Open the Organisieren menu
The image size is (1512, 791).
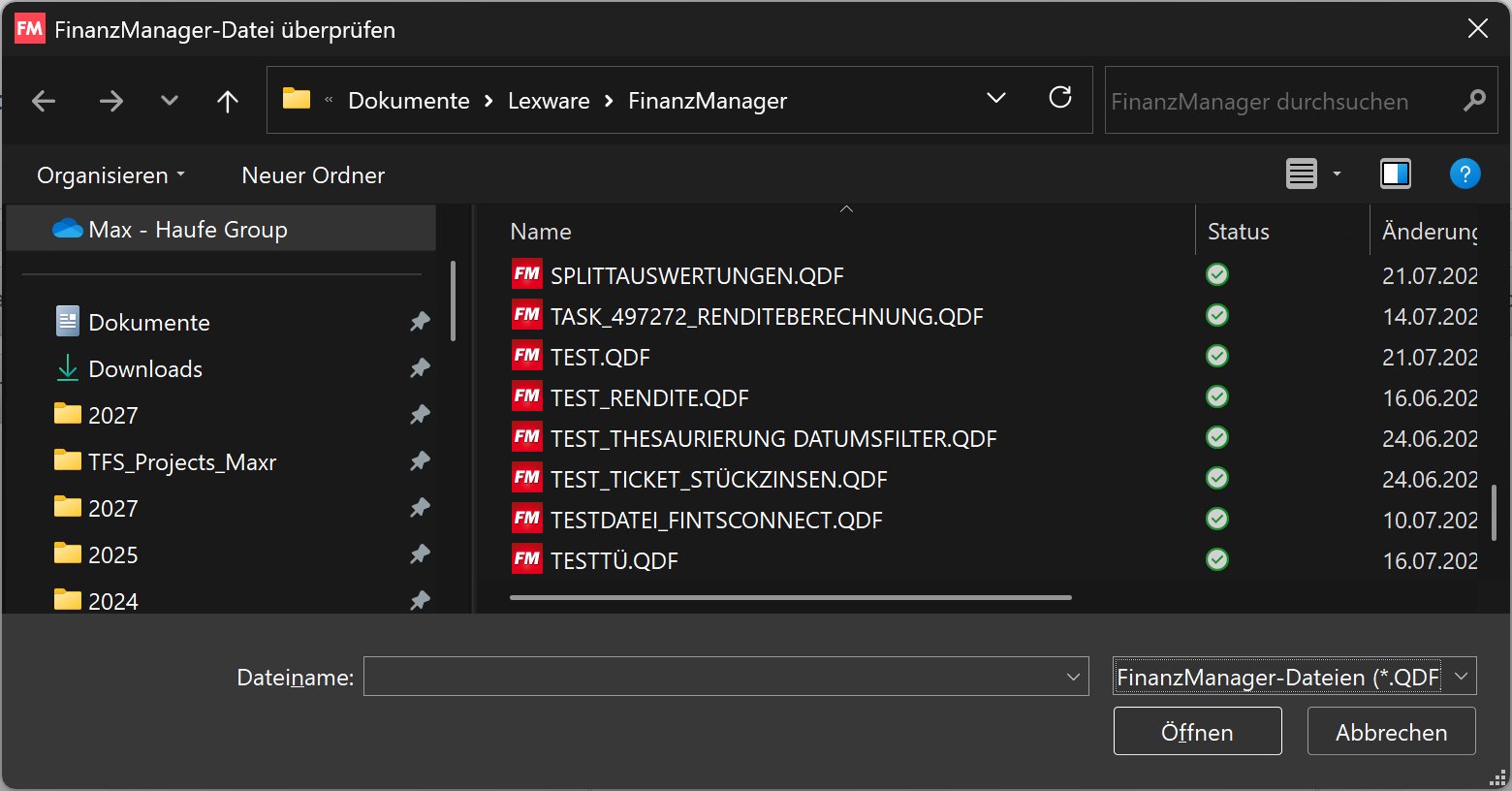point(110,175)
